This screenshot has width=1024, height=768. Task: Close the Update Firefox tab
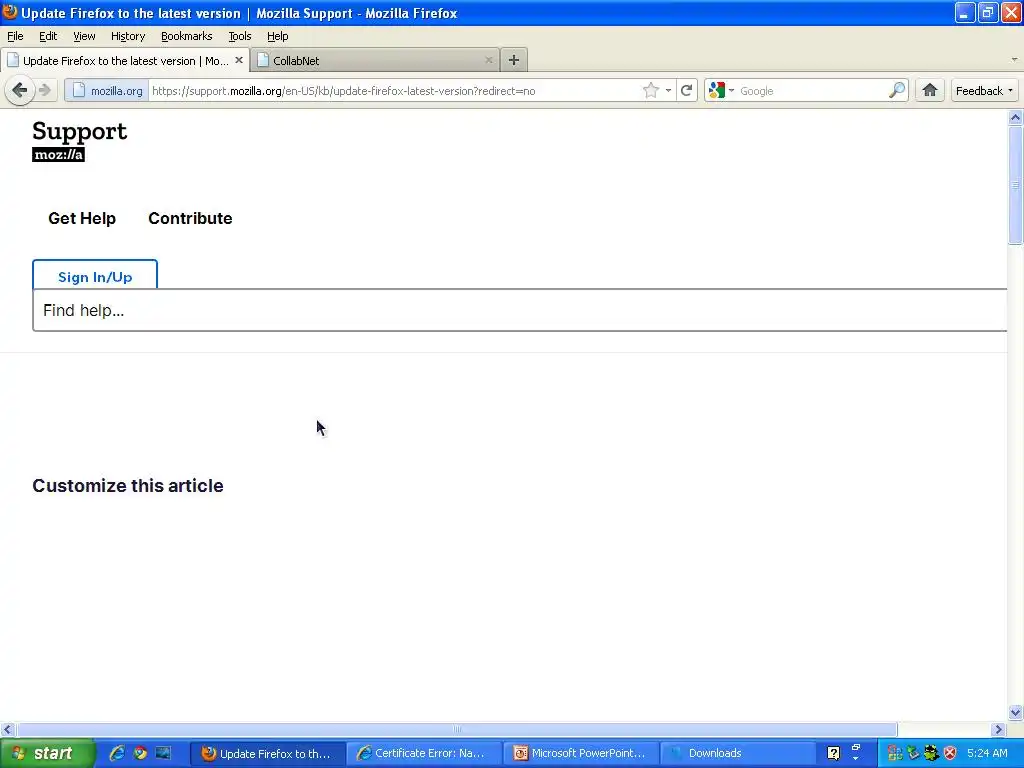click(239, 60)
